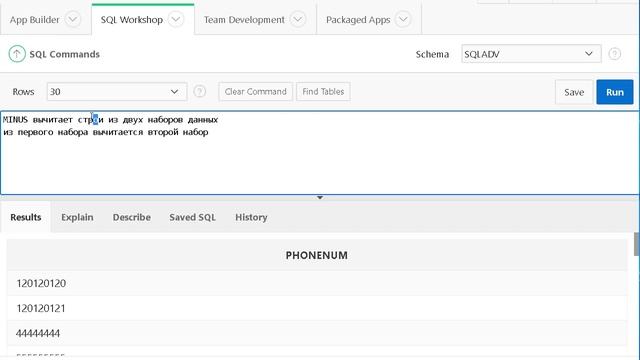Select the 120120120 result cell

click(317, 283)
